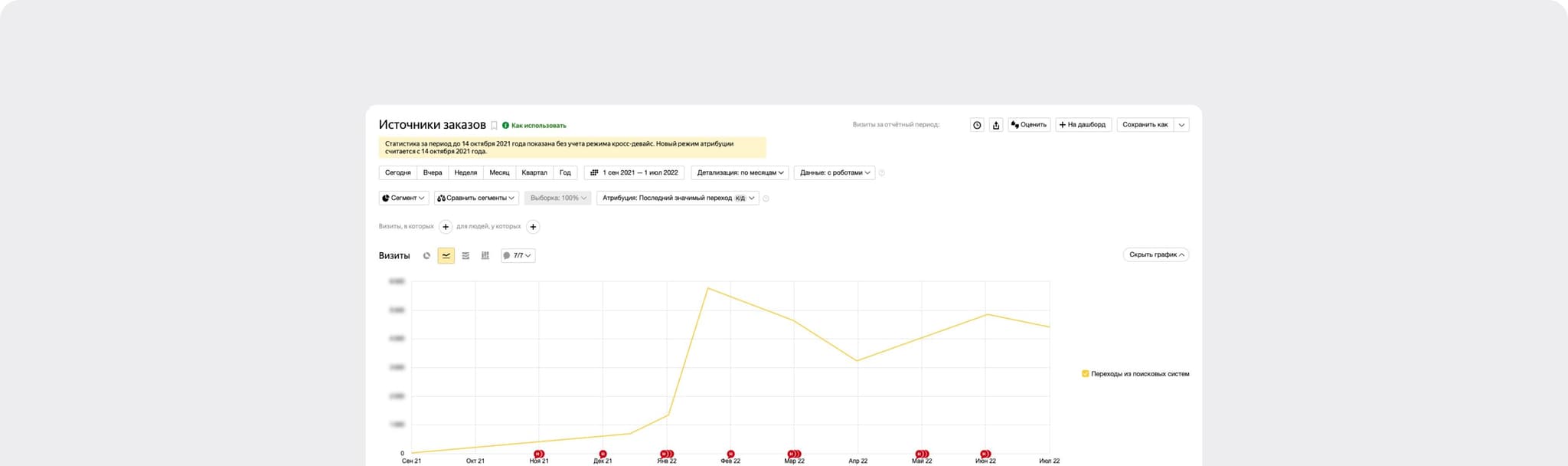
Task: Select the stacked area chart icon
Action: point(465,256)
